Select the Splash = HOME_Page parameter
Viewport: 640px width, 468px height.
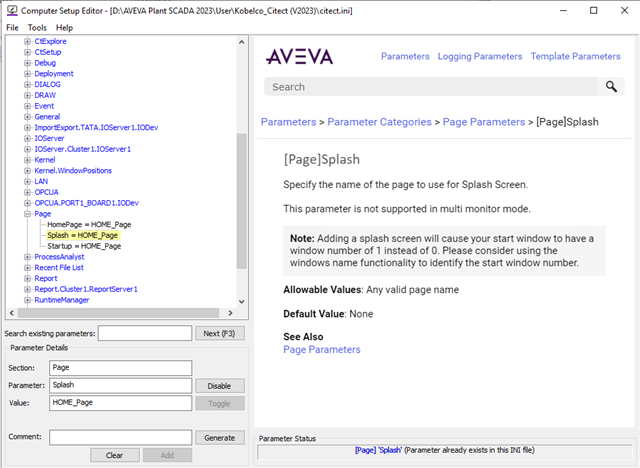(82, 235)
